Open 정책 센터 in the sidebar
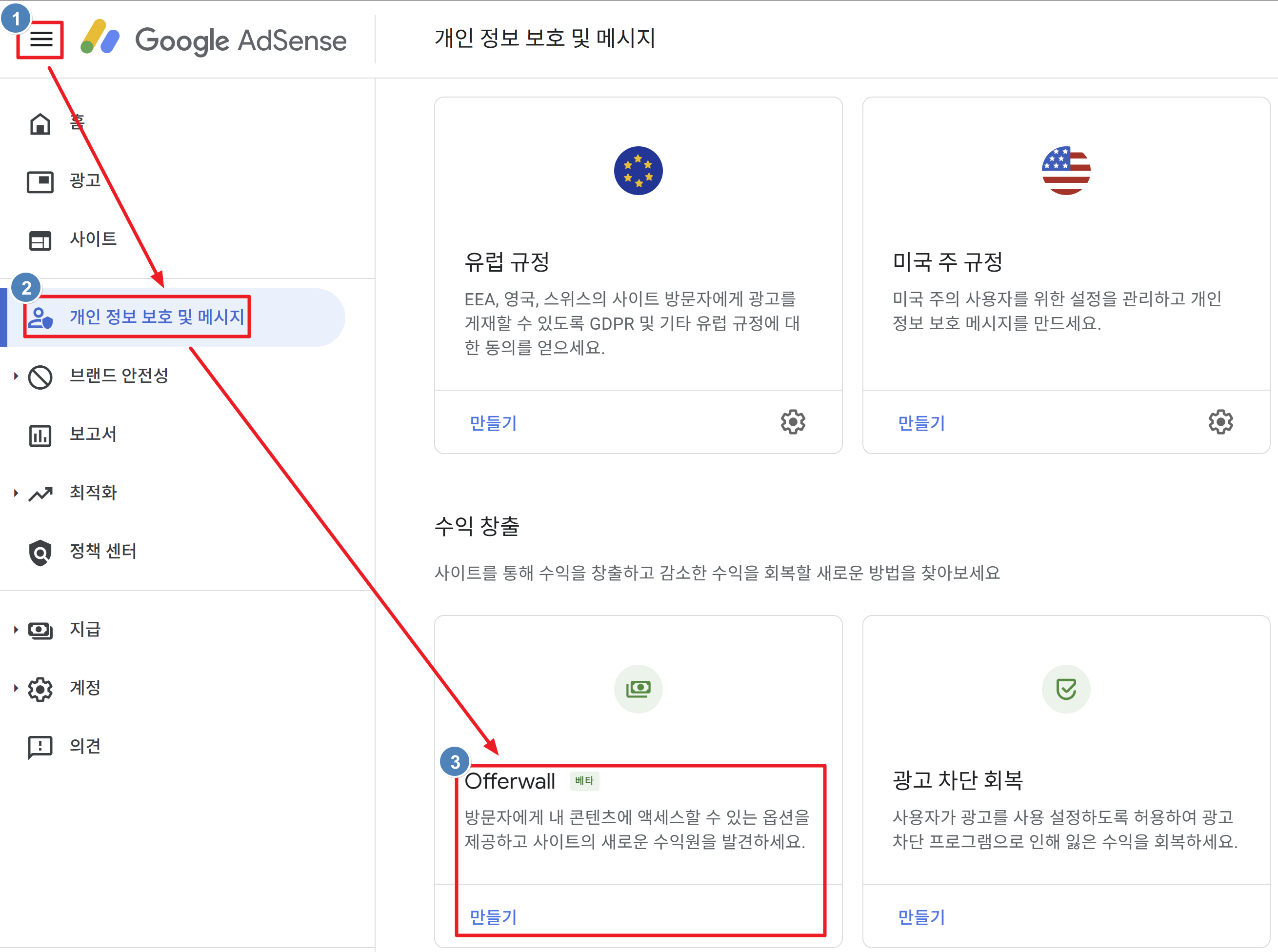1278x952 pixels. [x=103, y=552]
